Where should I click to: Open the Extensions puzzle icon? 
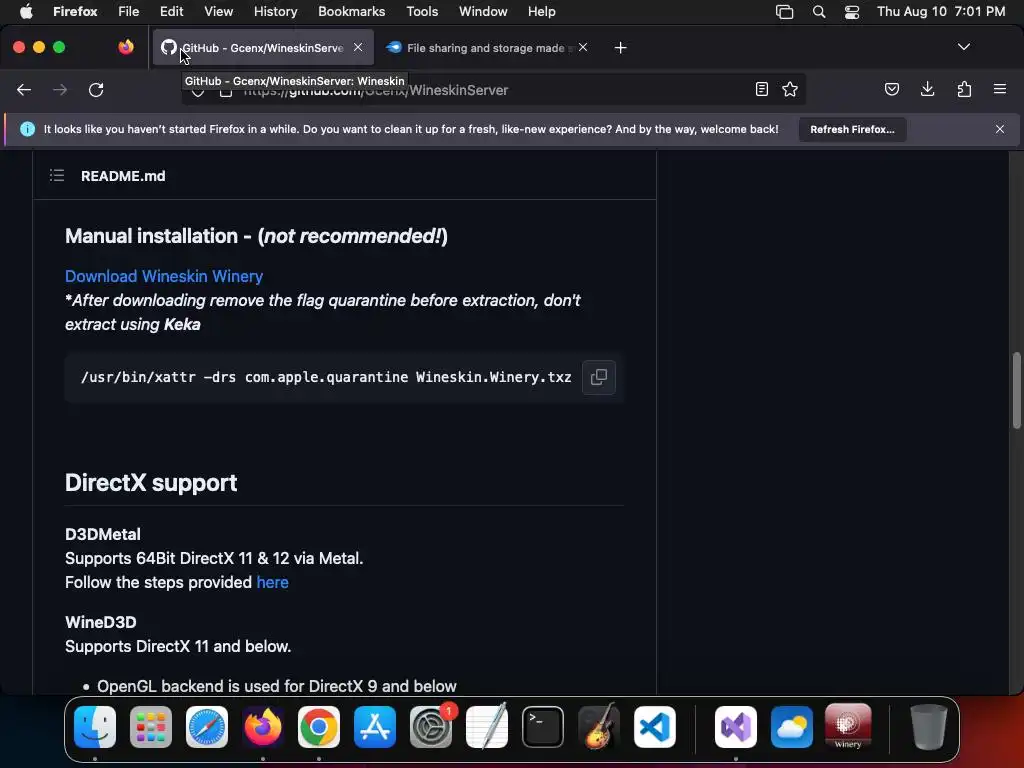click(x=964, y=89)
